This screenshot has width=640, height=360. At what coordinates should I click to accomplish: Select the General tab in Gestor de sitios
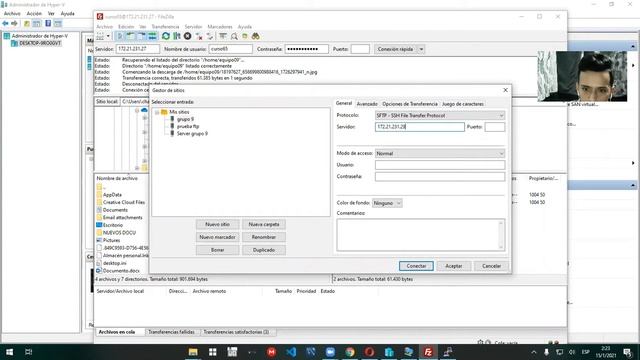(x=344, y=103)
